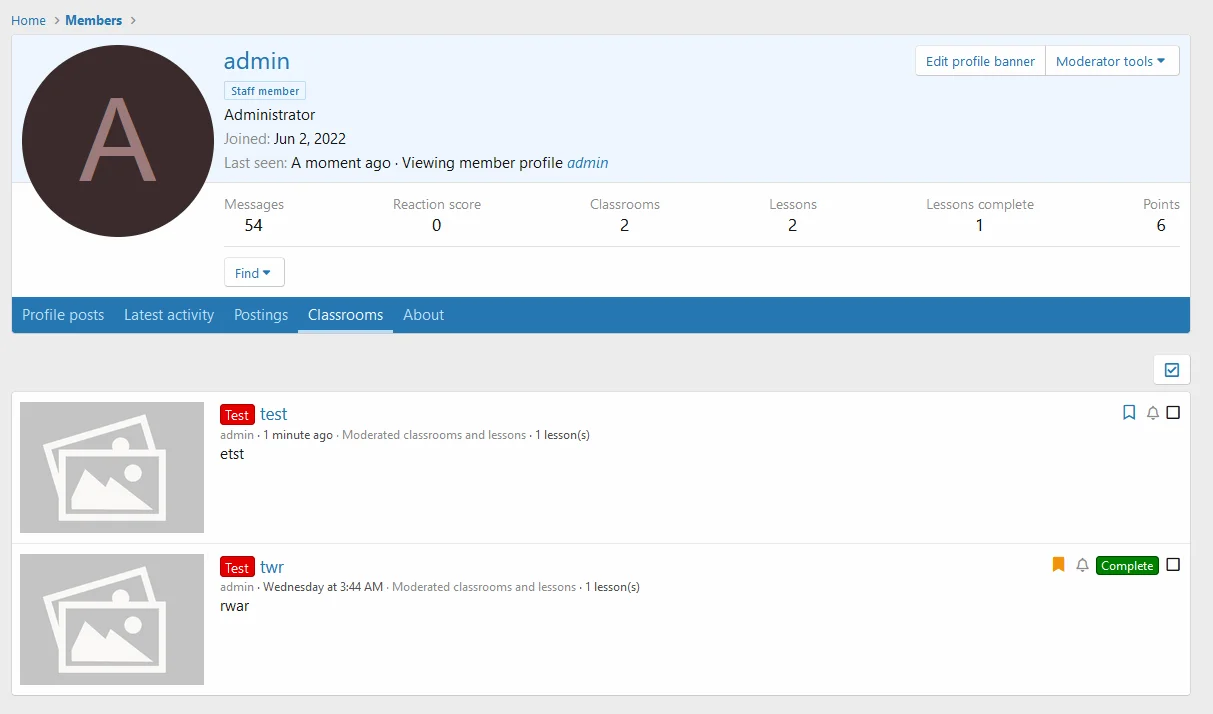Tick the checkbox for twr classroom

(x=1173, y=565)
